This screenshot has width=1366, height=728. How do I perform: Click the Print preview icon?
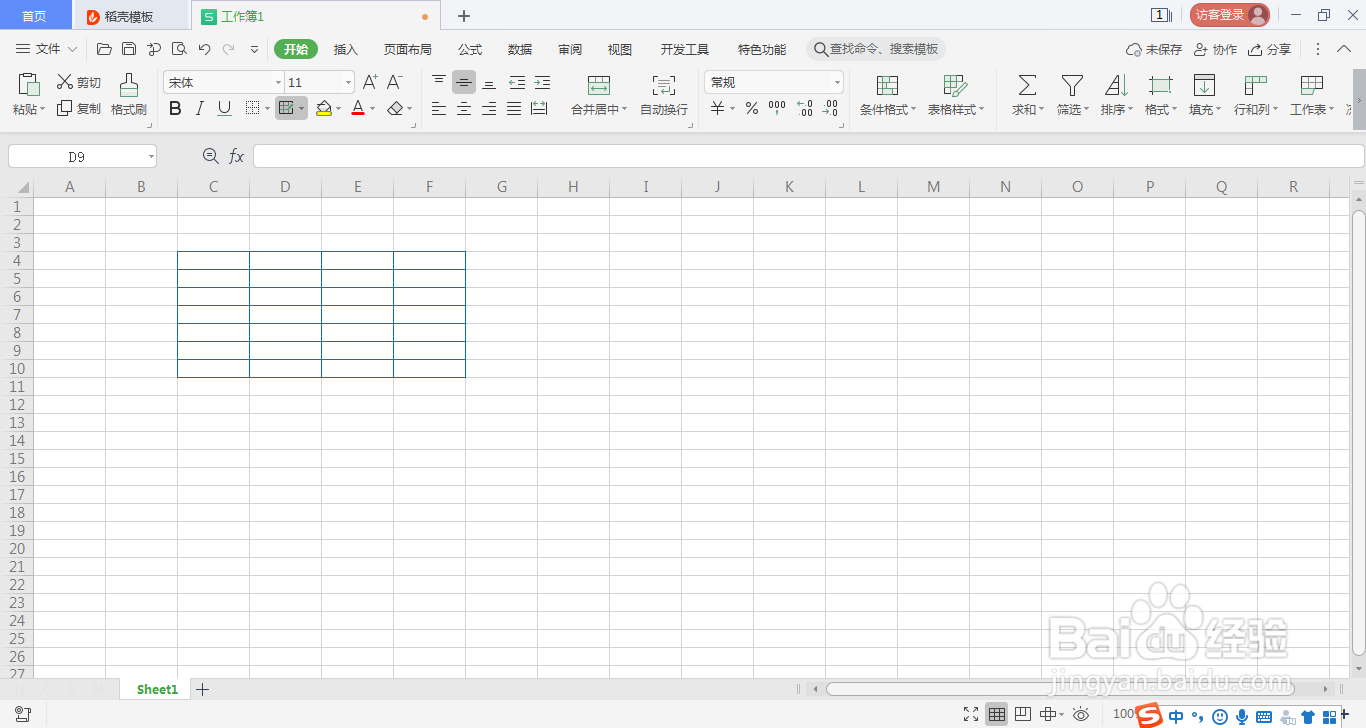[179, 49]
